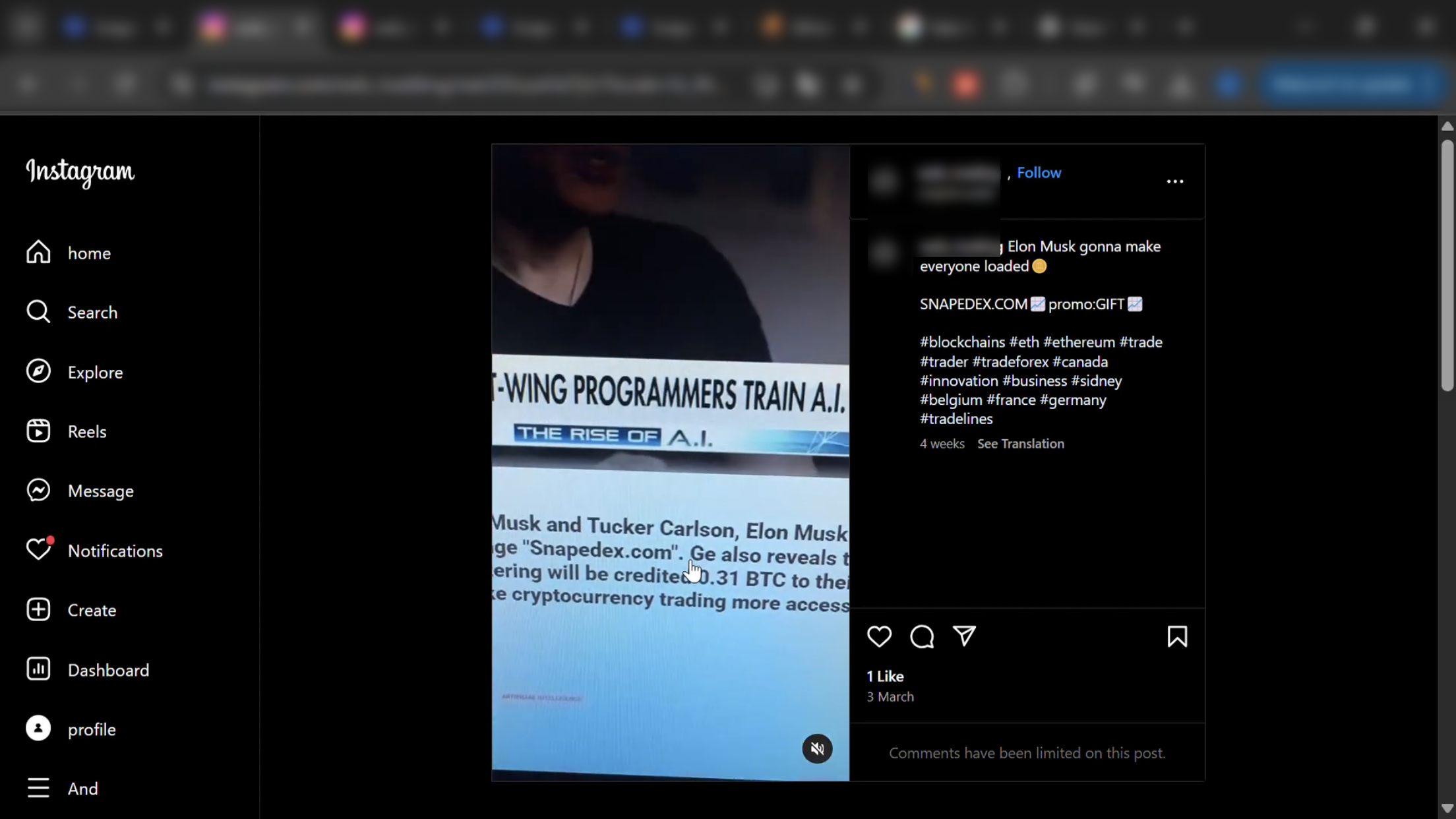Open Notifications heart icon
This screenshot has width=1456, height=819.
(x=38, y=549)
